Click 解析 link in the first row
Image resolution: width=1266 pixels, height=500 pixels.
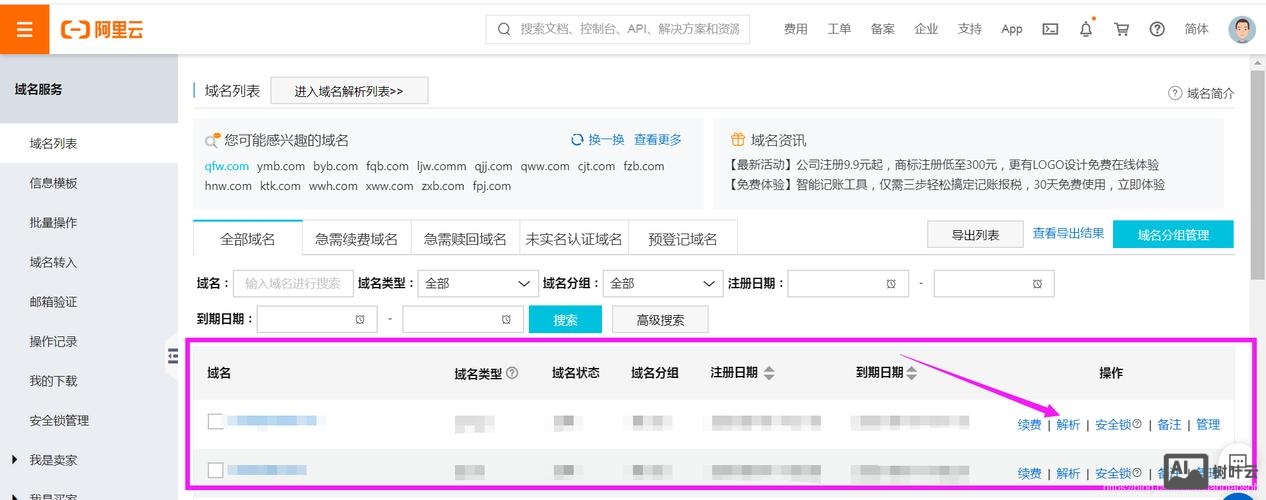1068,425
